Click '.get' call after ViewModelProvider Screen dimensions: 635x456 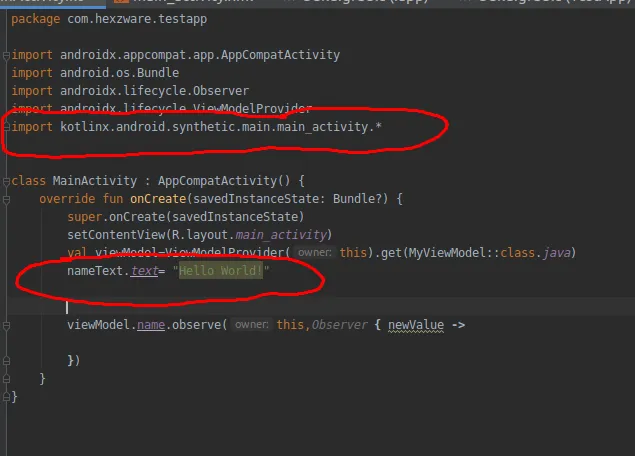point(388,253)
